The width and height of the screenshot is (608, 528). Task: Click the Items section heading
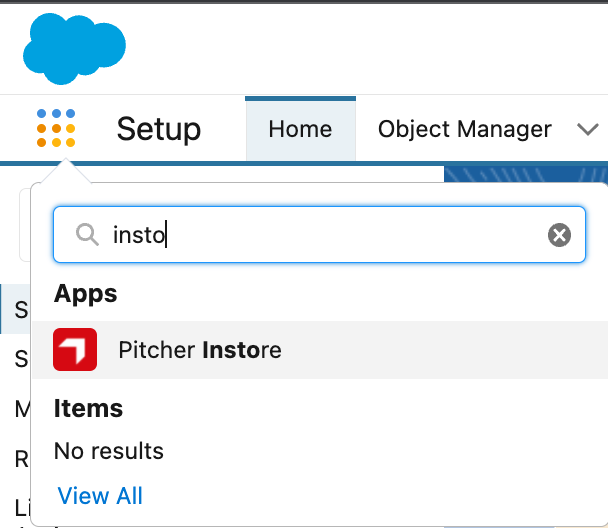(89, 408)
